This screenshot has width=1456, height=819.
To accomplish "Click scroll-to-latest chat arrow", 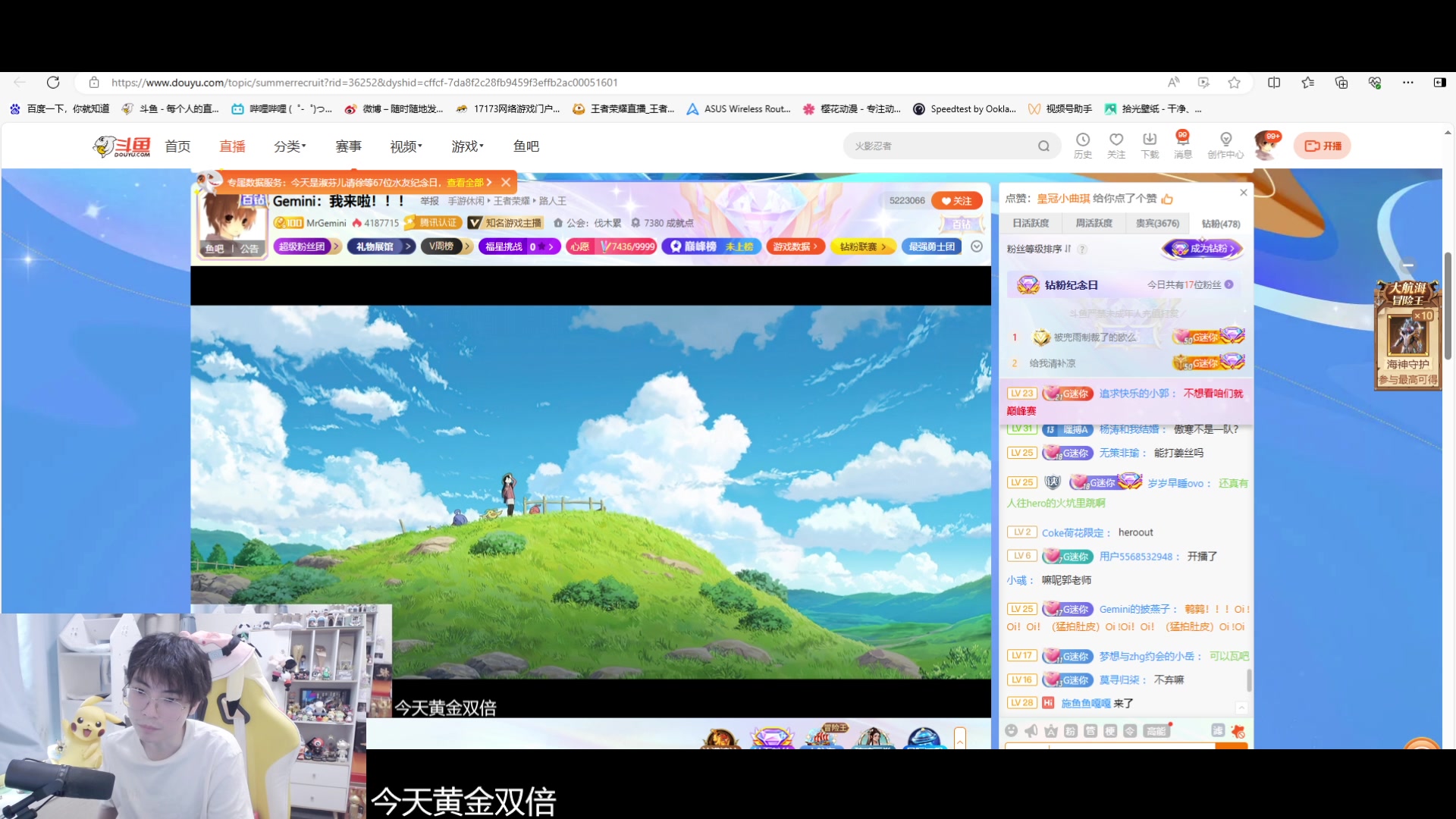I will click(1241, 707).
